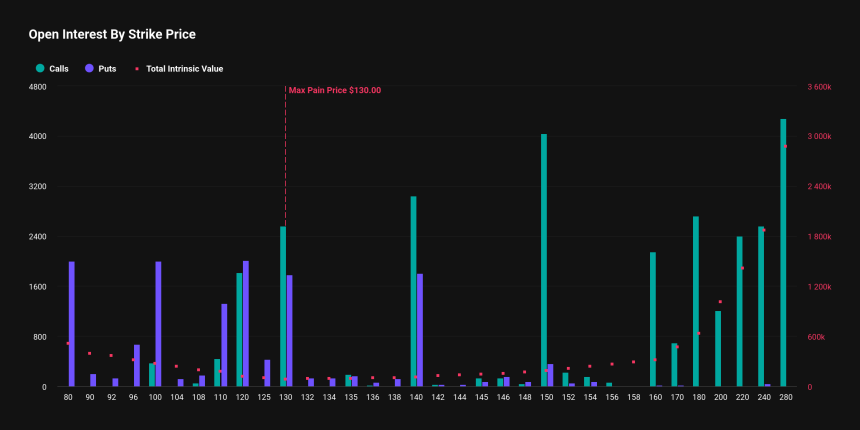860x430 pixels.
Task: Select the Puts bar at strike 110
Action: [224, 345]
